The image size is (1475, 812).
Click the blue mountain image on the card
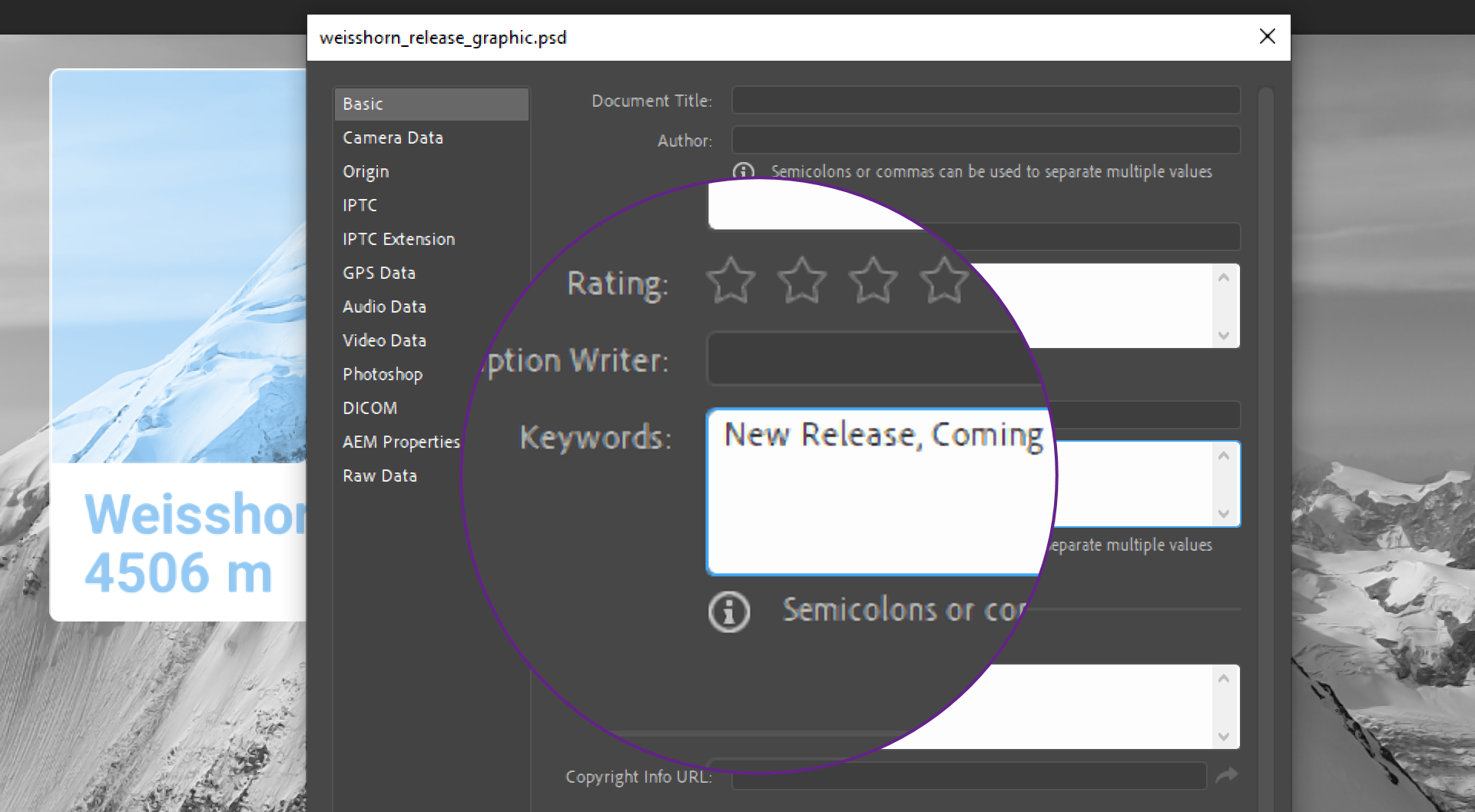click(x=179, y=267)
